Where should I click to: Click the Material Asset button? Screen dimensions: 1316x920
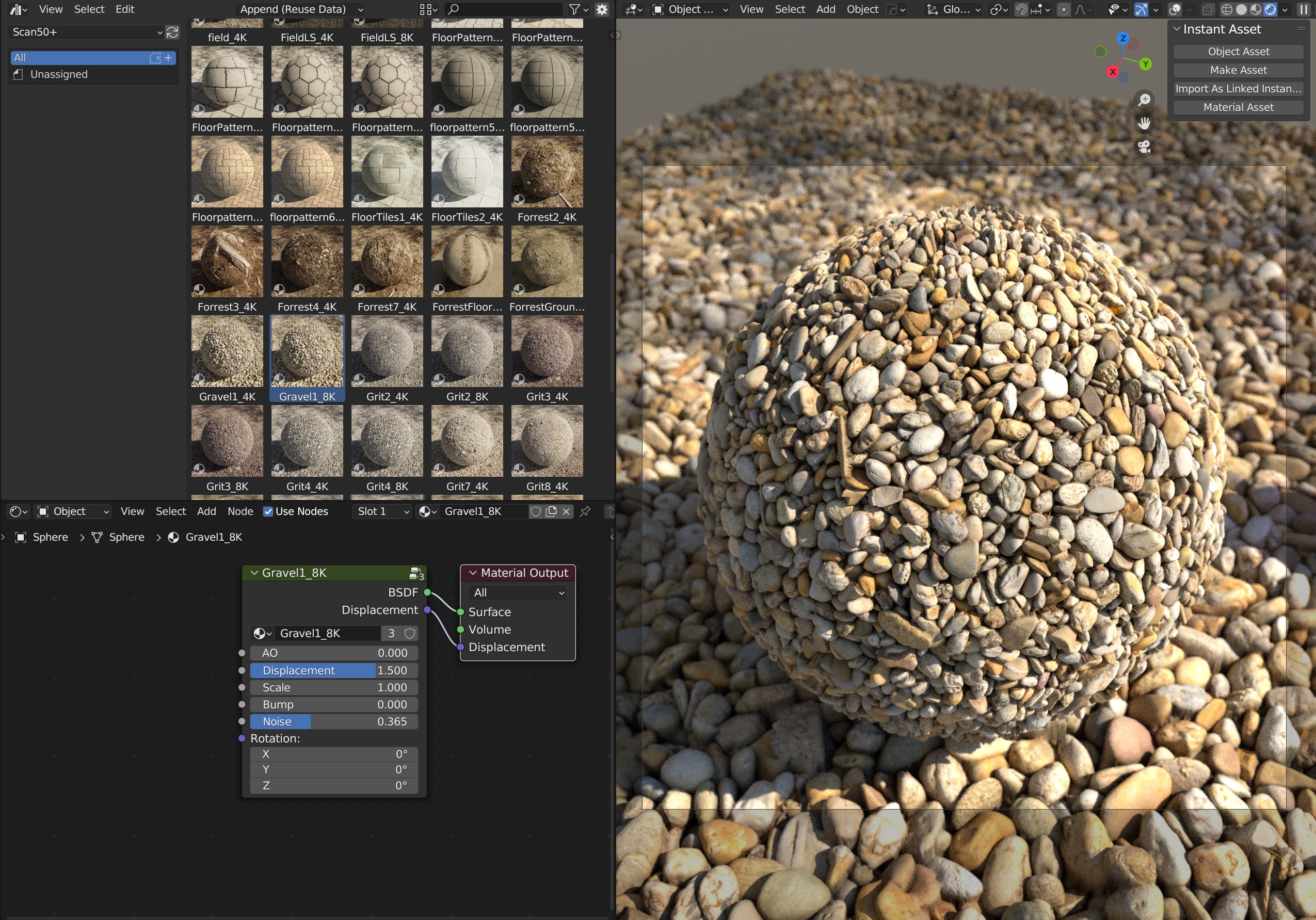pyautogui.click(x=1238, y=107)
